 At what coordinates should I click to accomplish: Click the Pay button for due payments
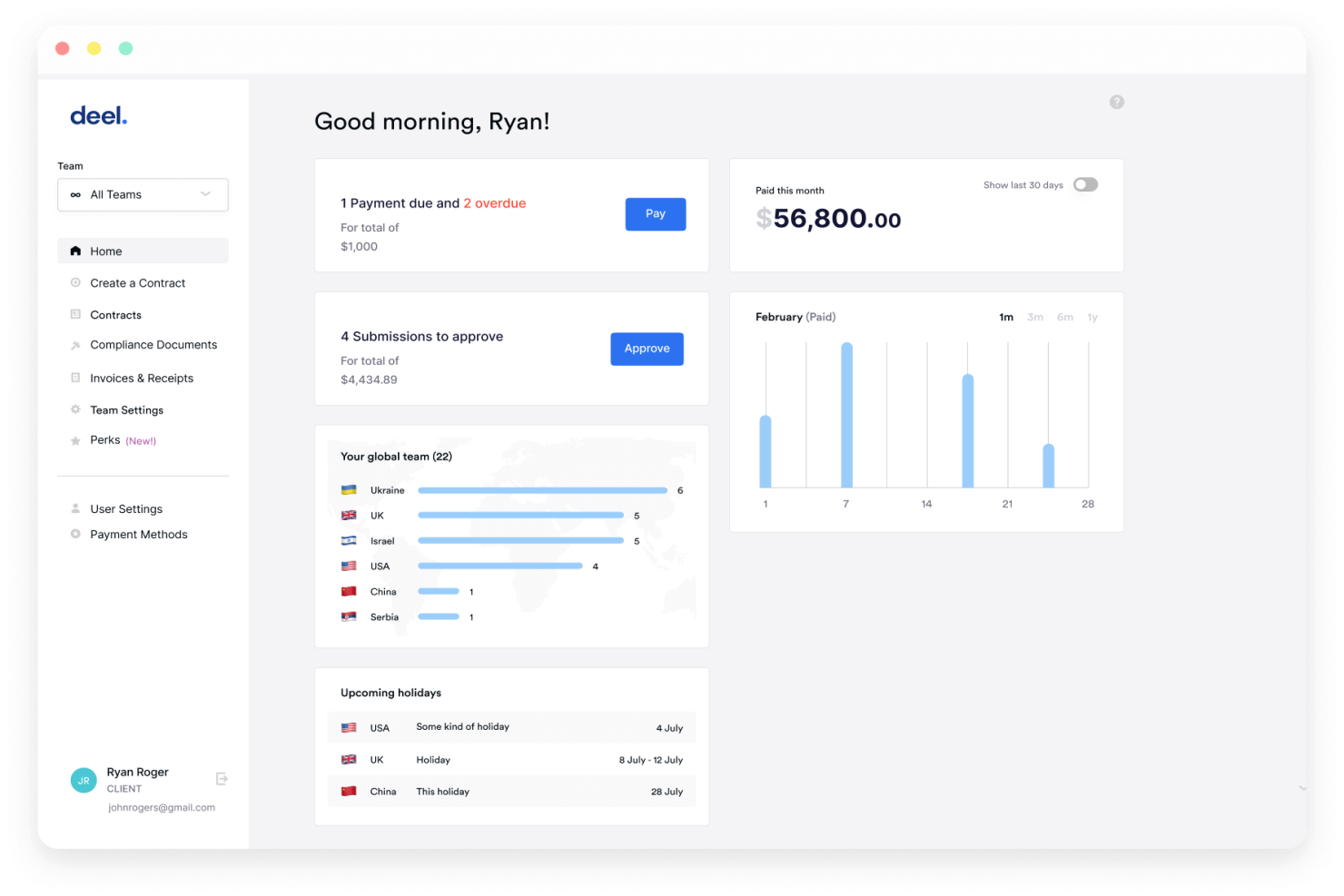click(x=655, y=213)
